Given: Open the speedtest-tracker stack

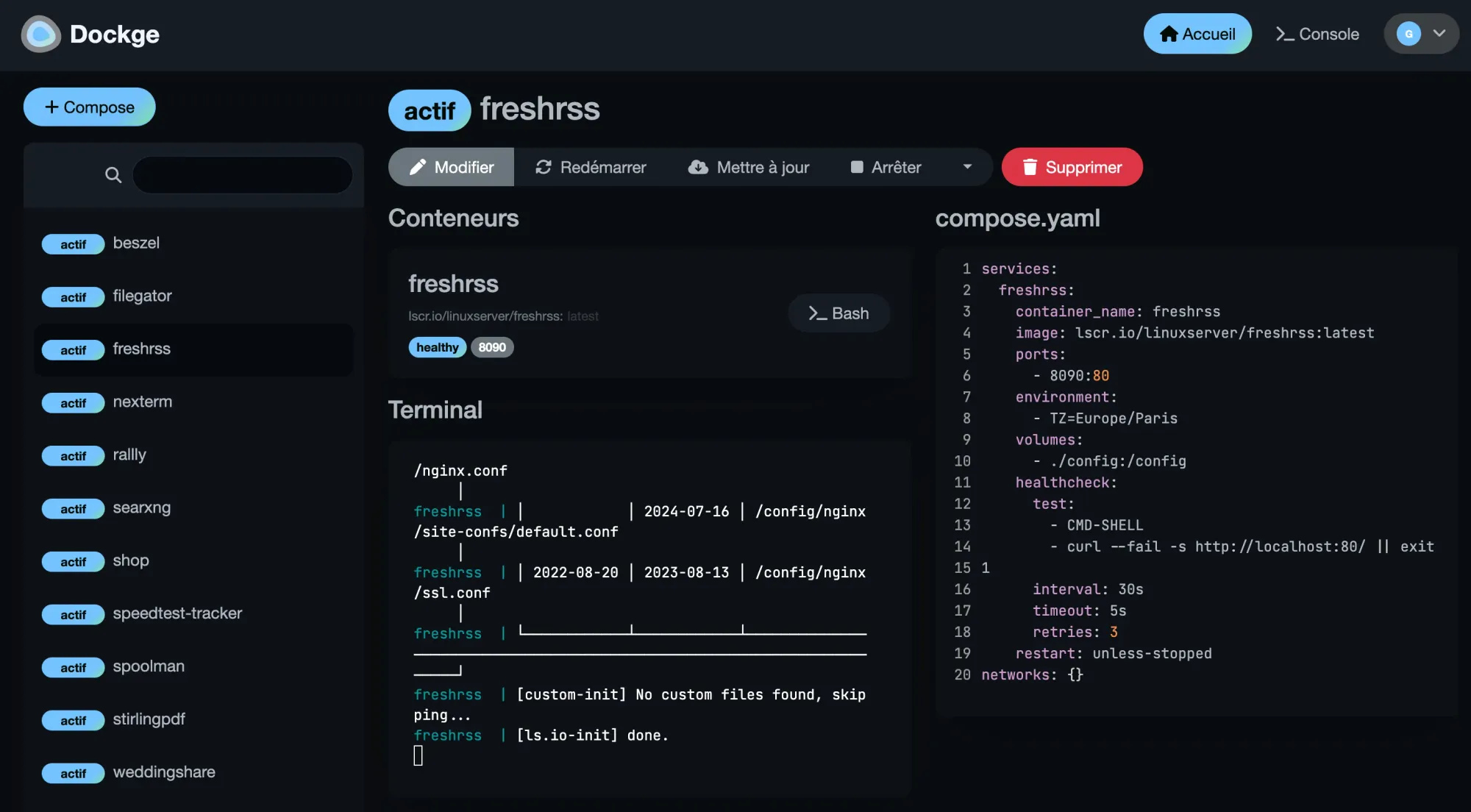Looking at the screenshot, I should (x=177, y=613).
